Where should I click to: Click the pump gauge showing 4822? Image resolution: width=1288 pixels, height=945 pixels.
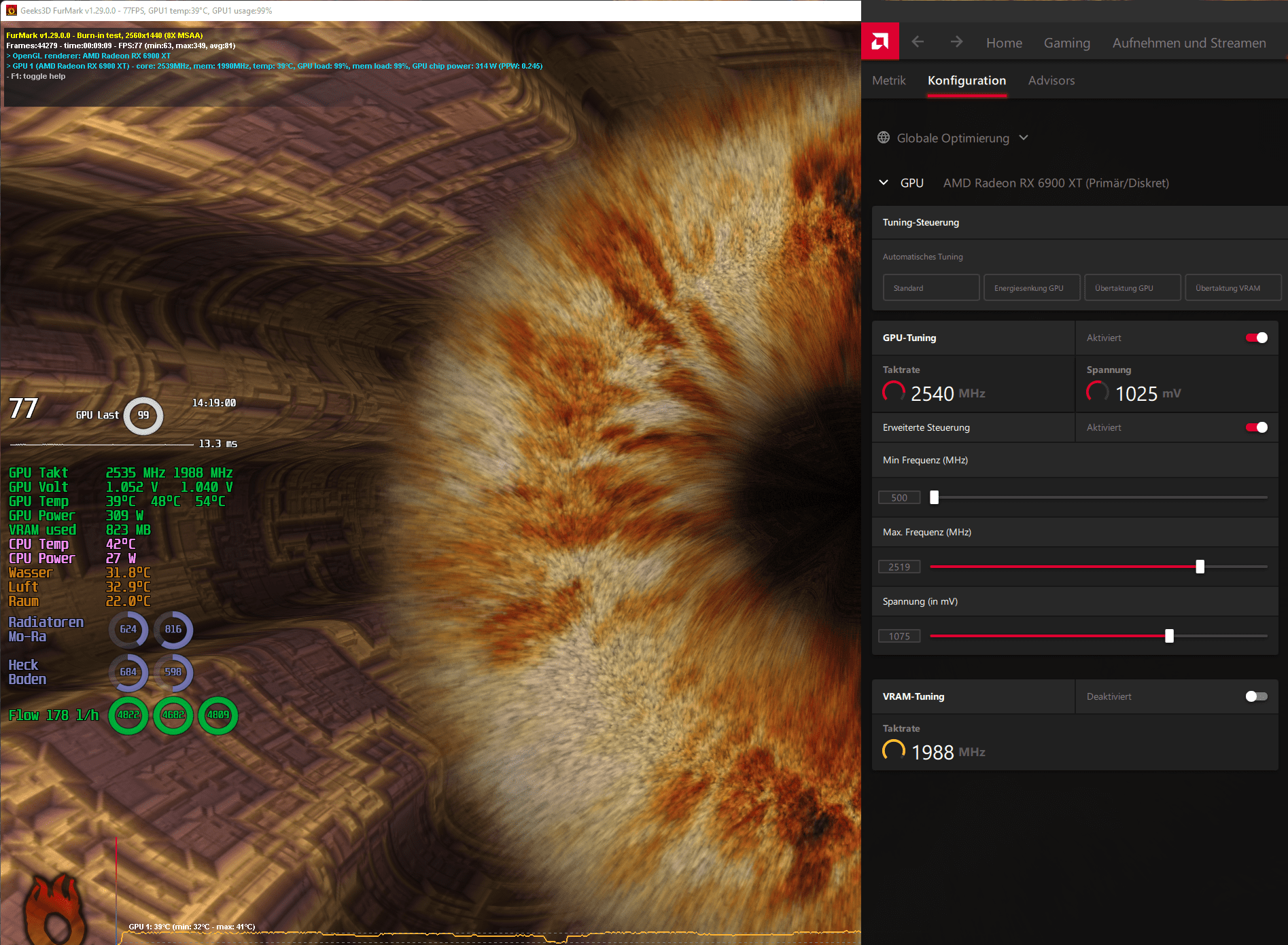[128, 715]
